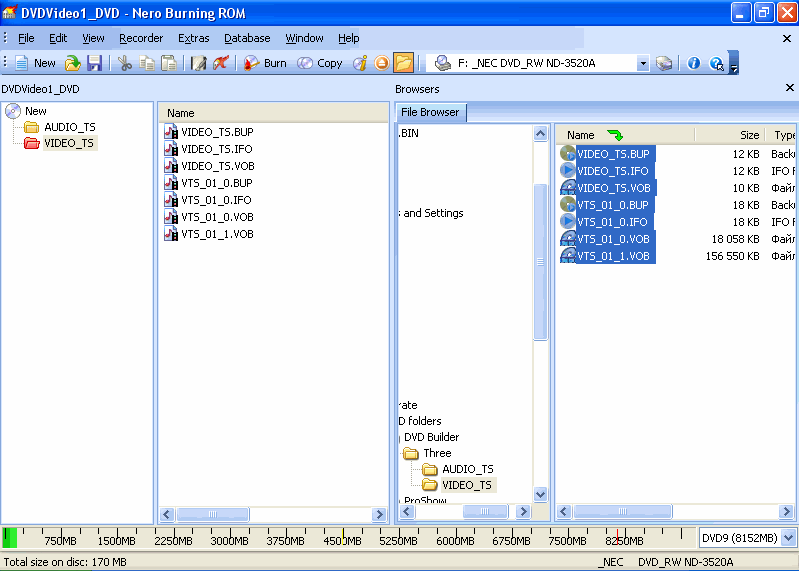Select the File Browser tab

(x=430, y=112)
